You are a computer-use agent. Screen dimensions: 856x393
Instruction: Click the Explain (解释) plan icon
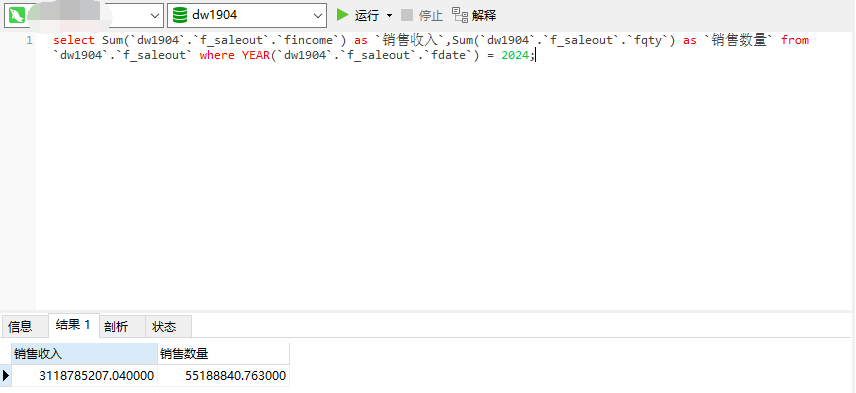coord(460,15)
